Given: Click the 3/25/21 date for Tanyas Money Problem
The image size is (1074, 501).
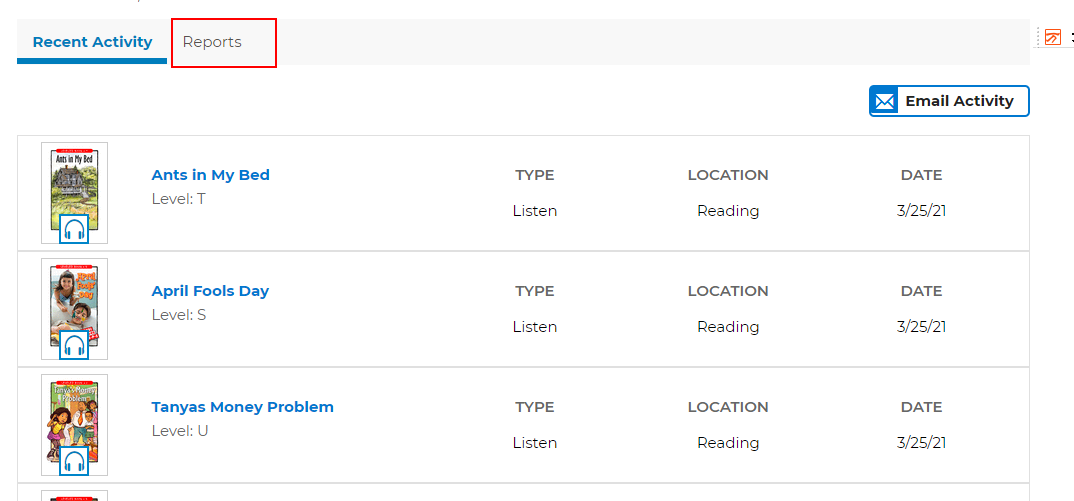Looking at the screenshot, I should (921, 443).
